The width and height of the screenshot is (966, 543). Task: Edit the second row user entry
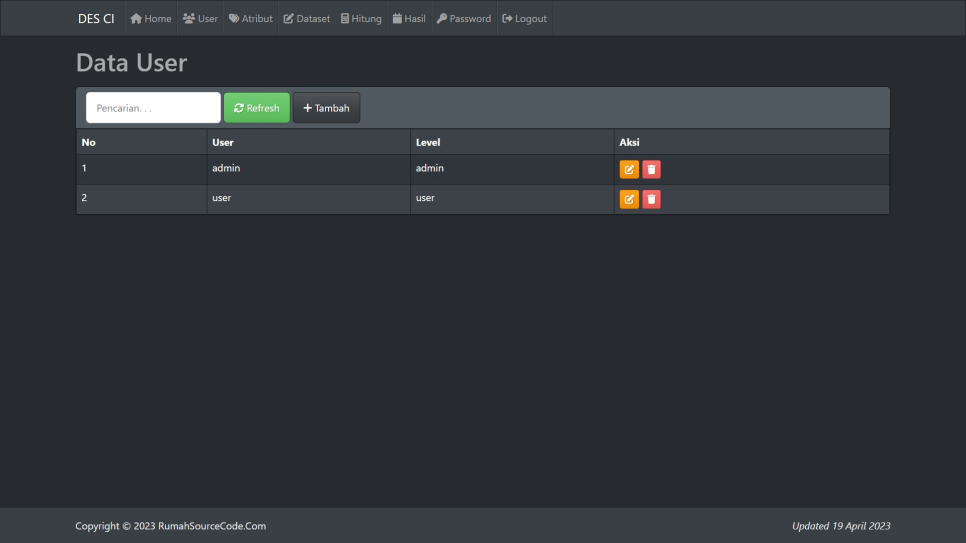click(x=629, y=199)
